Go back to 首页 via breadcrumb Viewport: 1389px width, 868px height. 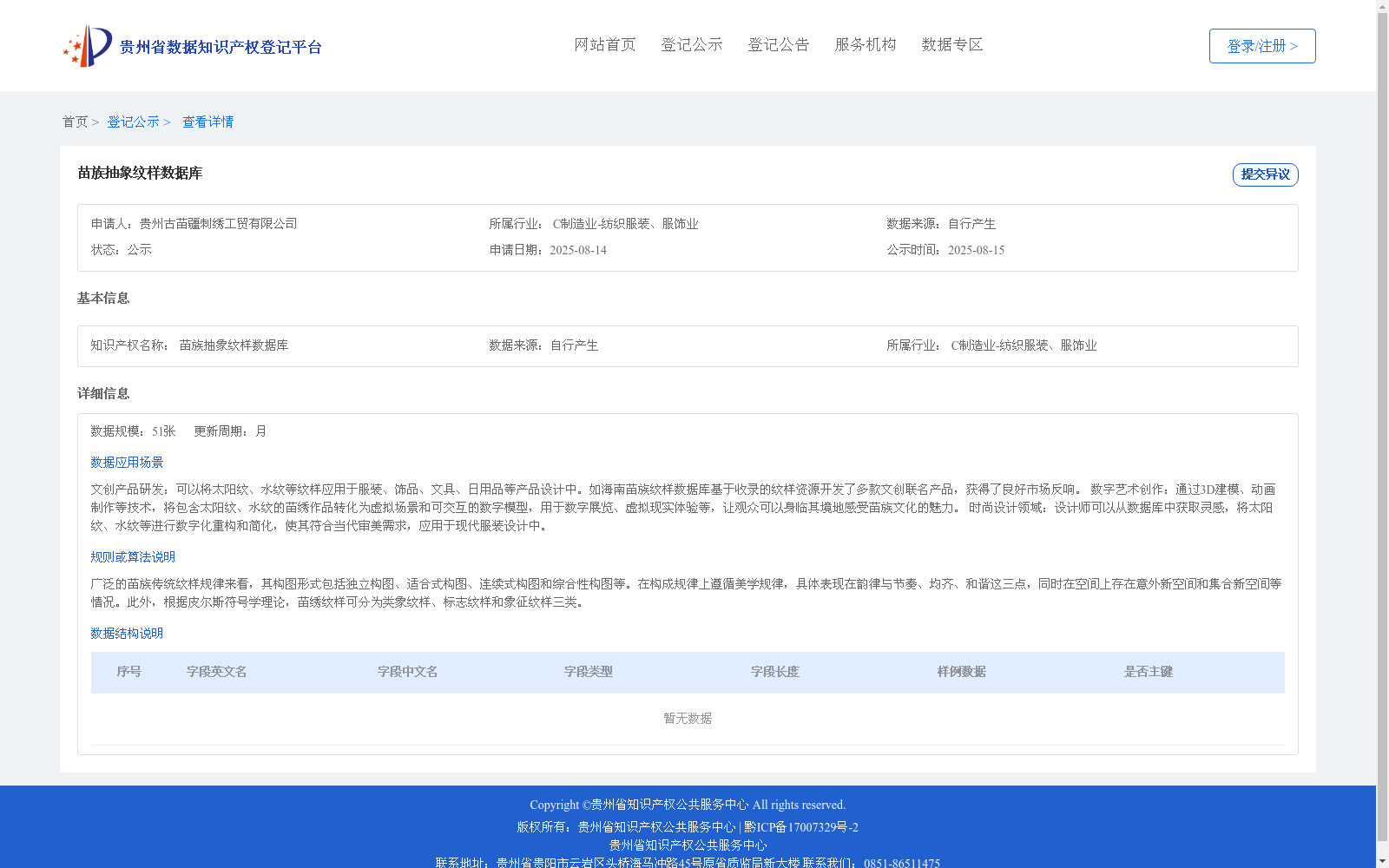coord(76,122)
